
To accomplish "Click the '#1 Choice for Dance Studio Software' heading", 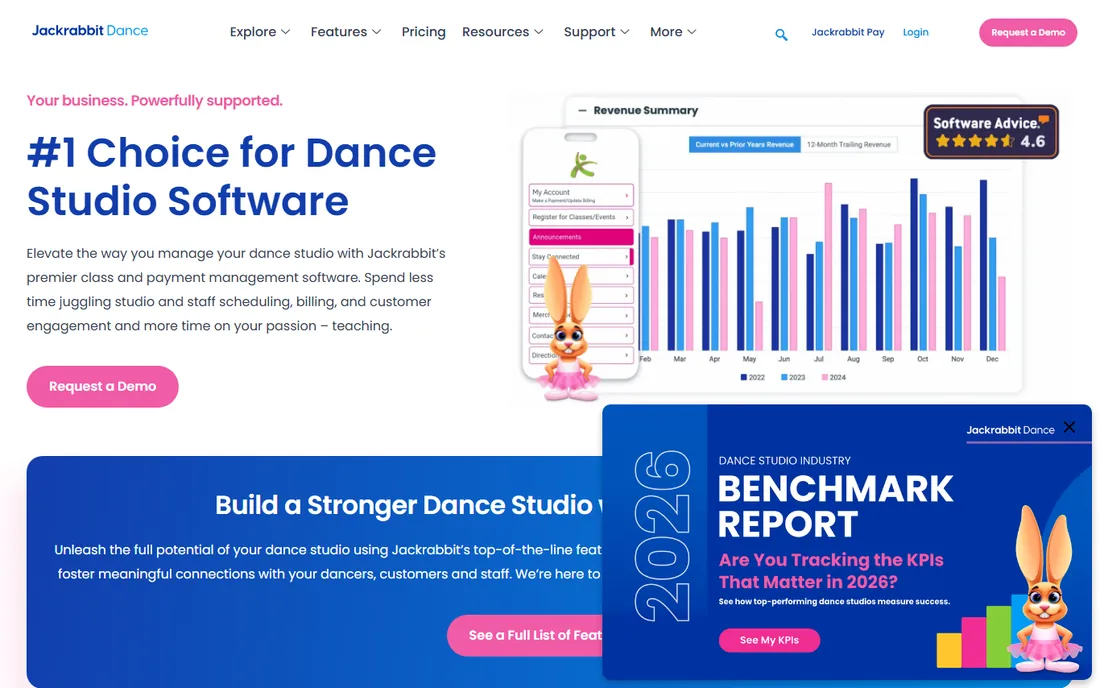I will (x=232, y=177).
